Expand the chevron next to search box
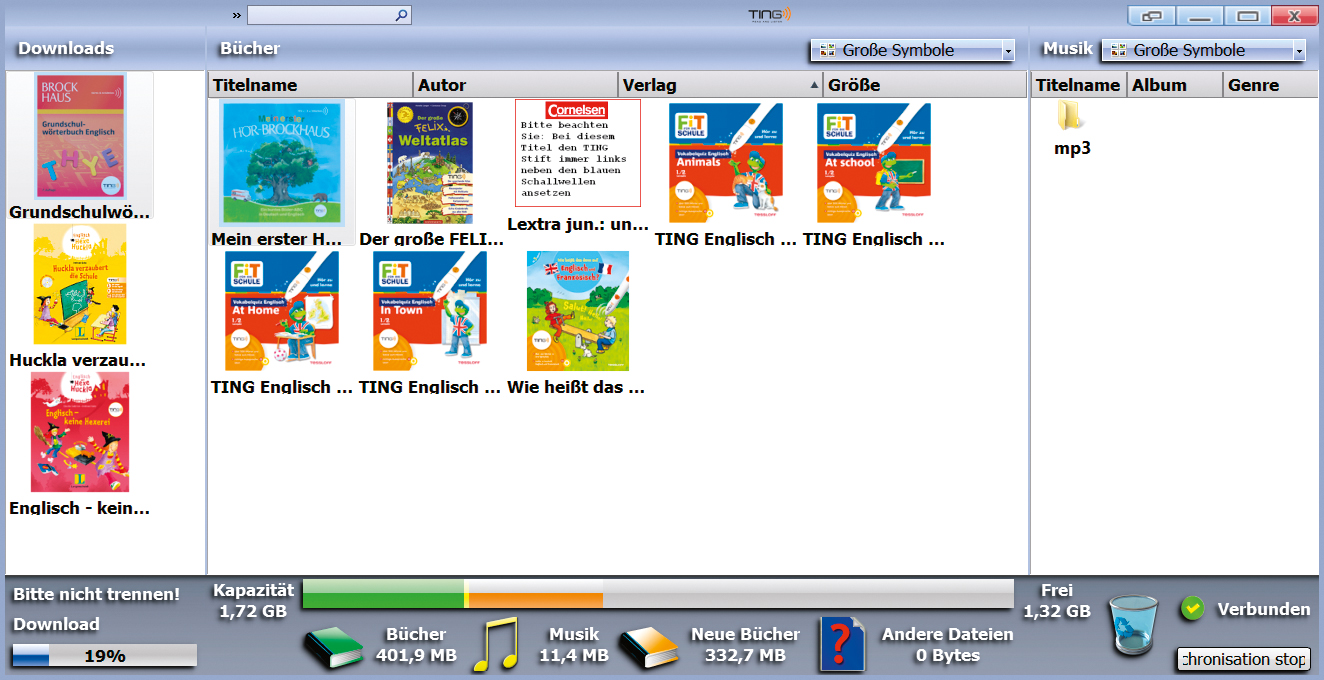 pyautogui.click(x=236, y=15)
